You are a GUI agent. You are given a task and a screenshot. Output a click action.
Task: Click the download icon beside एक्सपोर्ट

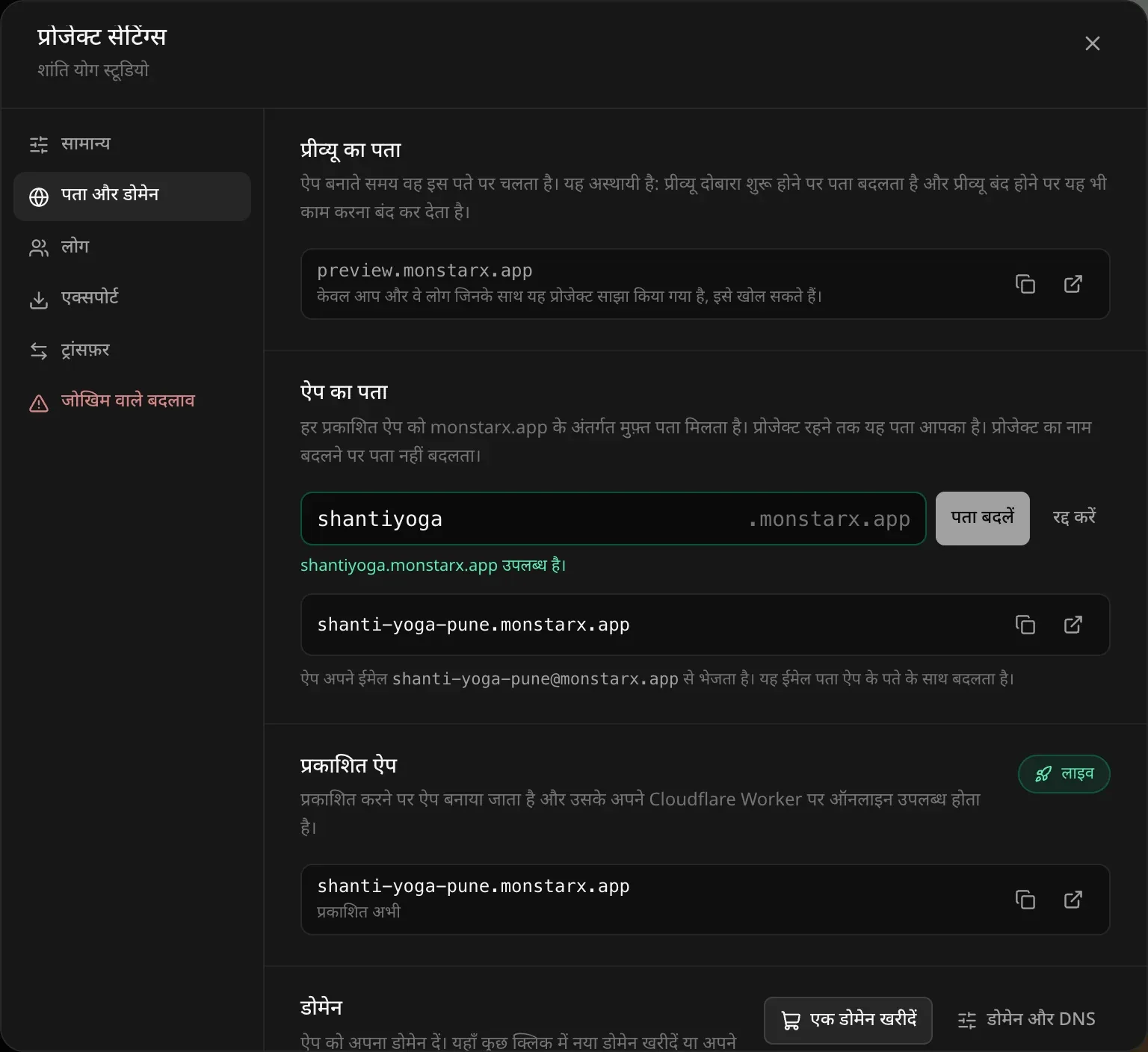[x=39, y=300]
